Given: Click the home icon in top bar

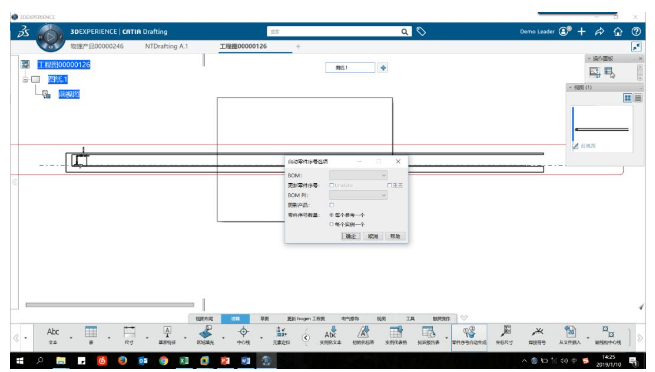Looking at the screenshot, I should pyautogui.click(x=618, y=31).
